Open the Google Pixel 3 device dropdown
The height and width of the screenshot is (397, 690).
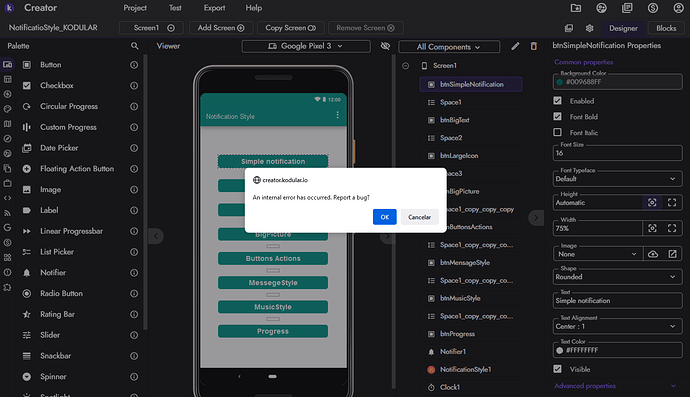(306, 46)
